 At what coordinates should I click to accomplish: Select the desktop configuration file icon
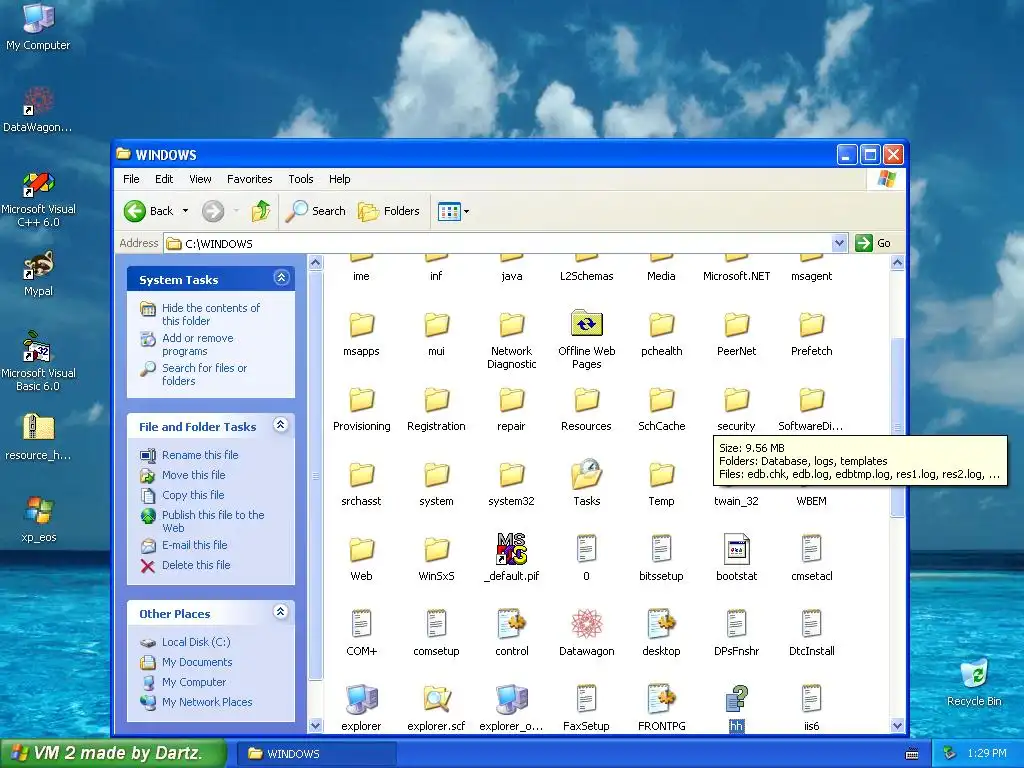click(661, 624)
